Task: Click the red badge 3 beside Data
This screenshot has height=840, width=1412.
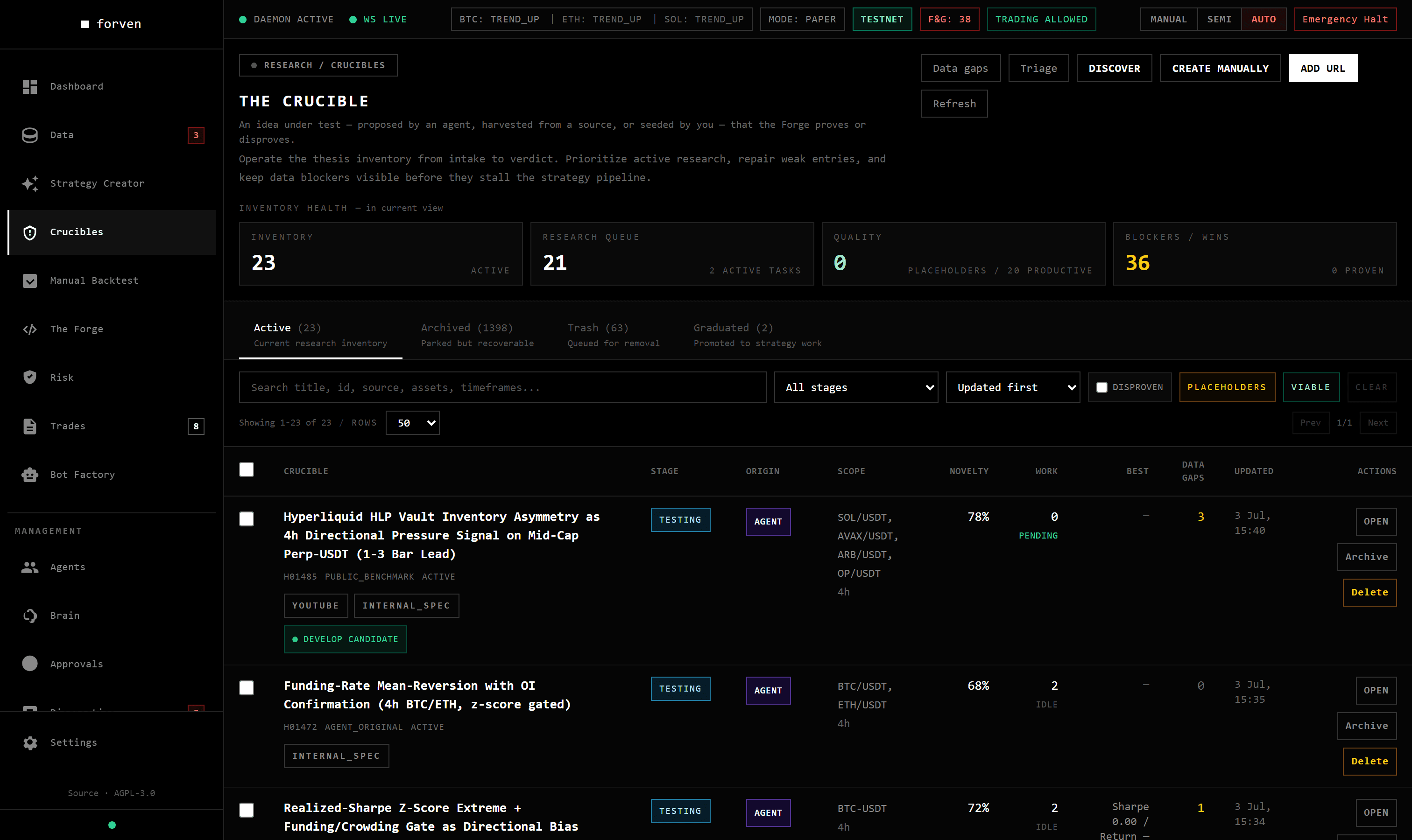Action: 196,135
